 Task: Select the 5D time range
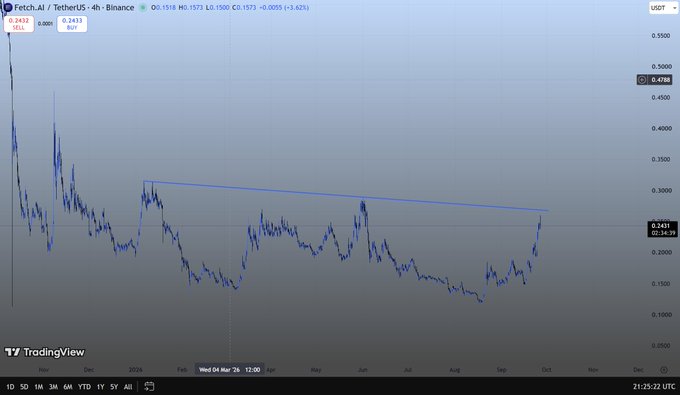click(x=24, y=387)
